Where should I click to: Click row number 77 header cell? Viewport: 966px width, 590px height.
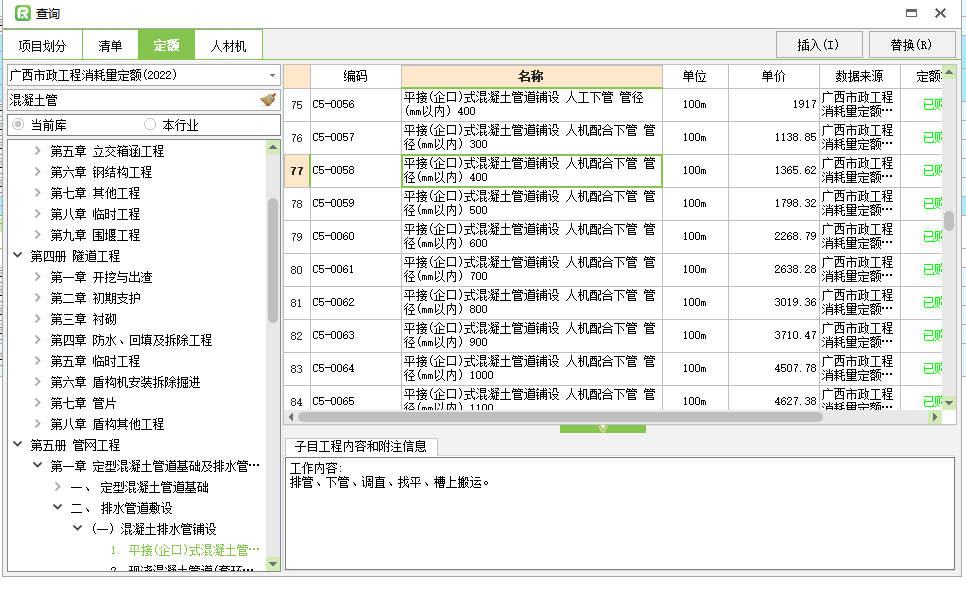297,171
